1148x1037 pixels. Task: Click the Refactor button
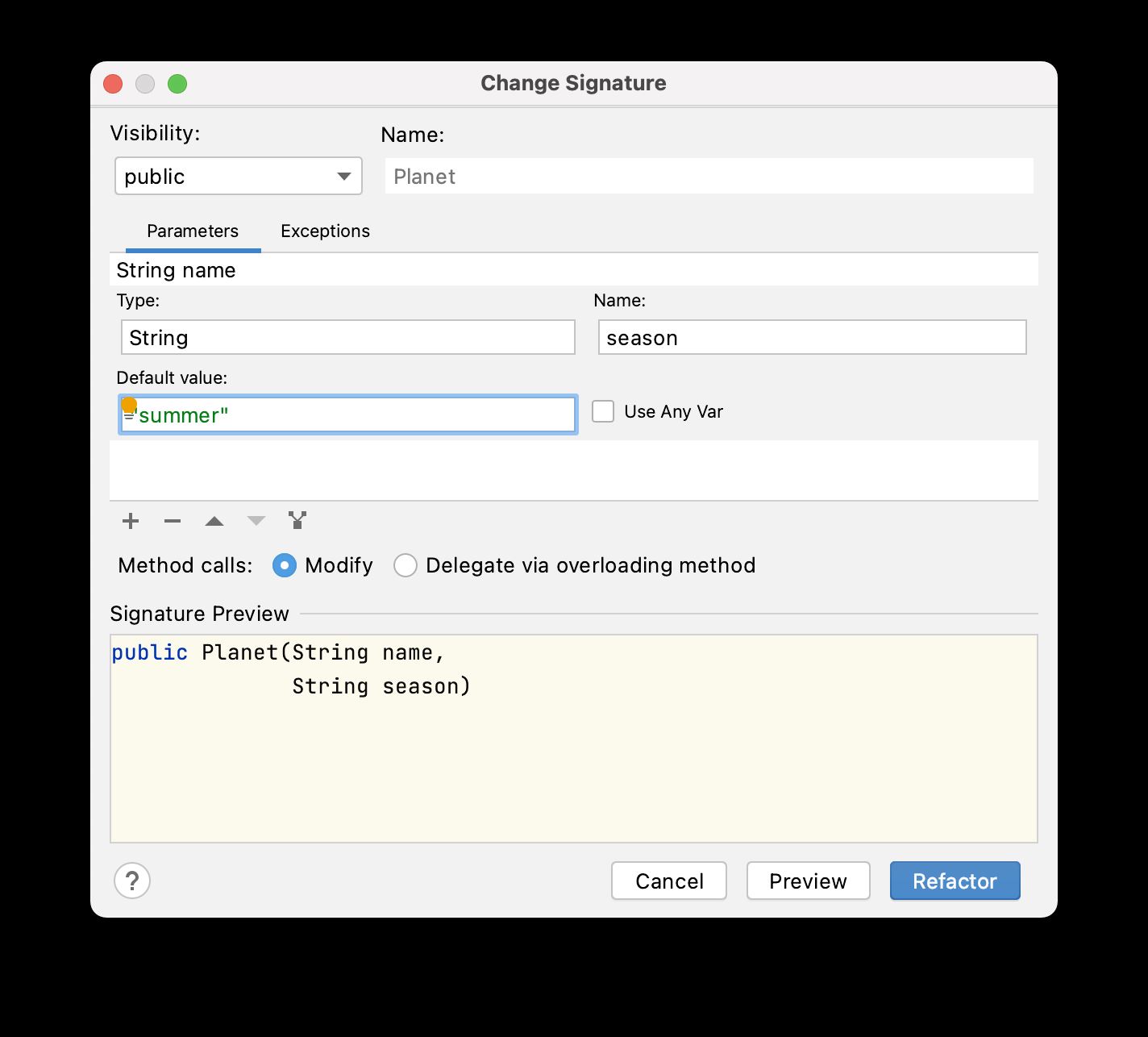point(955,881)
